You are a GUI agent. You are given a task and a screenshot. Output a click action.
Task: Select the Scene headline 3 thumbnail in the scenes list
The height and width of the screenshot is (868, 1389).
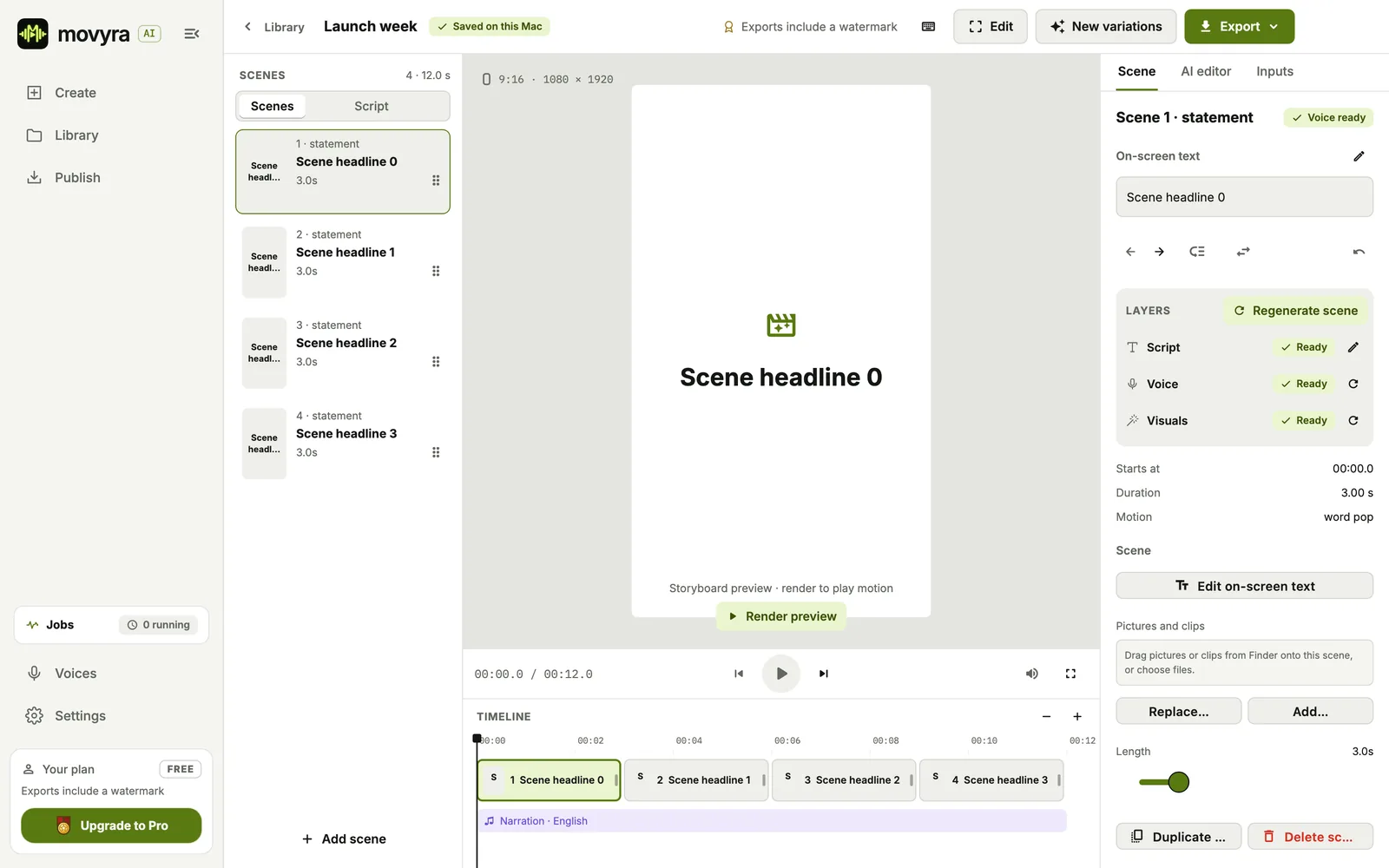(x=264, y=444)
